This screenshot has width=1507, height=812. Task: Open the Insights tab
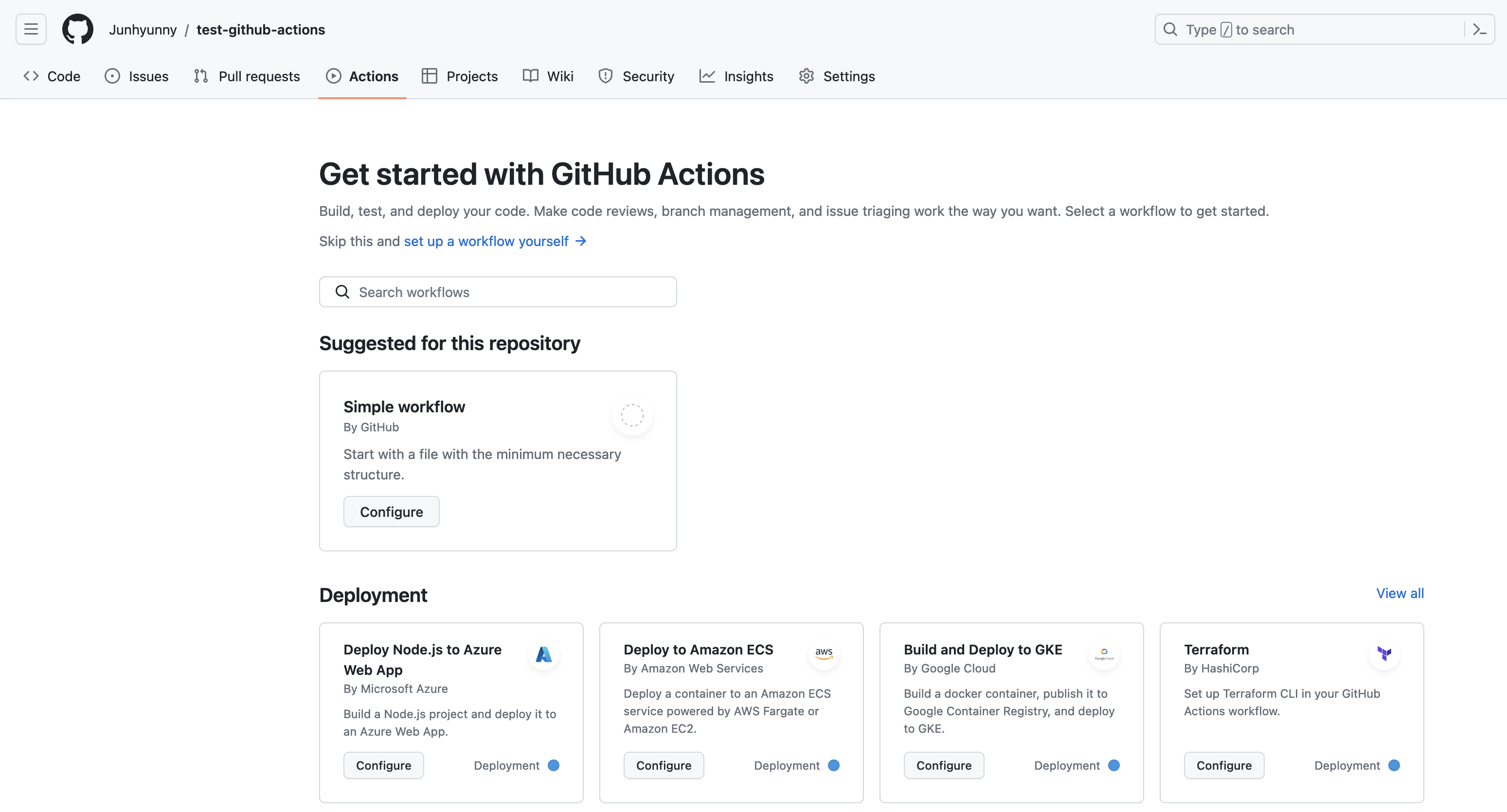click(x=736, y=76)
